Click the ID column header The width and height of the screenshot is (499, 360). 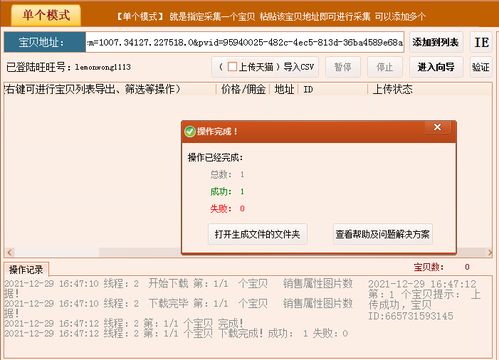click(x=333, y=89)
